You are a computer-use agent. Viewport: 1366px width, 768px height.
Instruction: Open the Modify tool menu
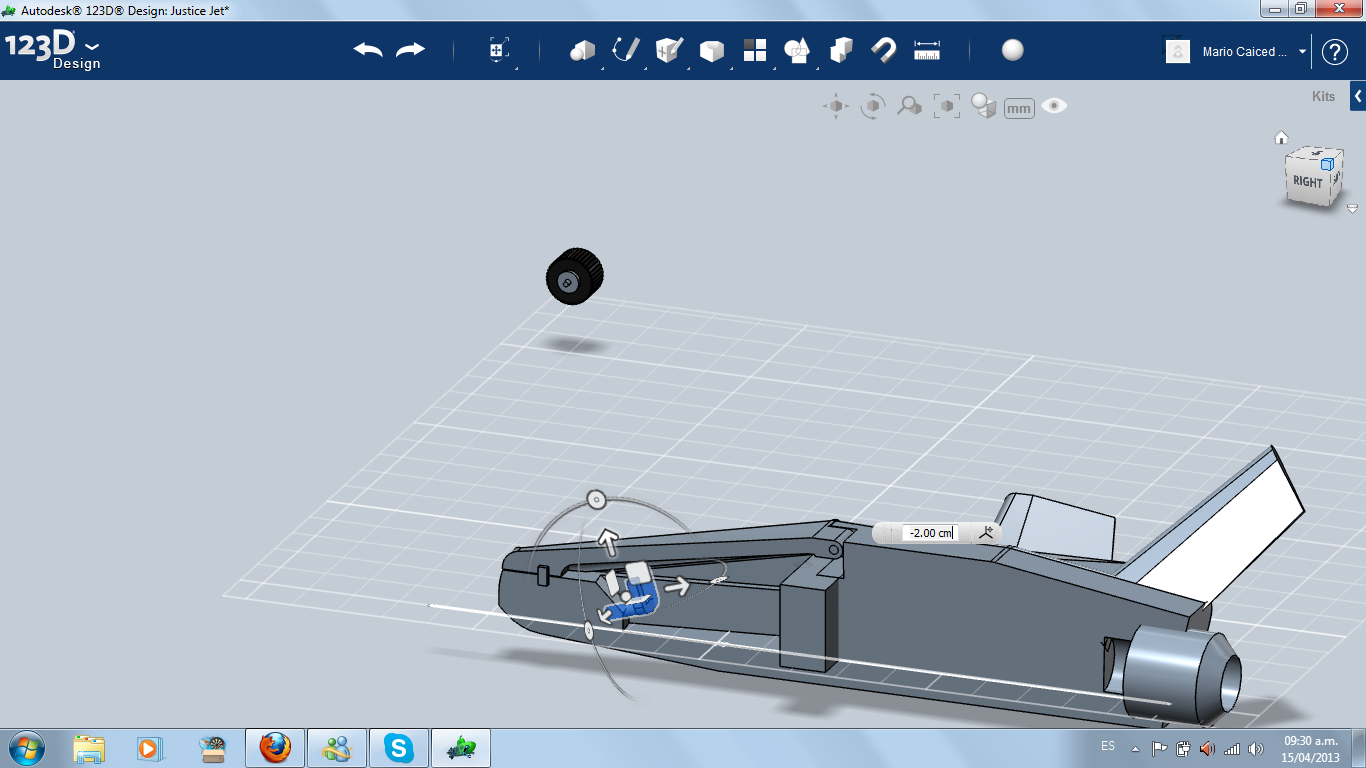point(711,50)
